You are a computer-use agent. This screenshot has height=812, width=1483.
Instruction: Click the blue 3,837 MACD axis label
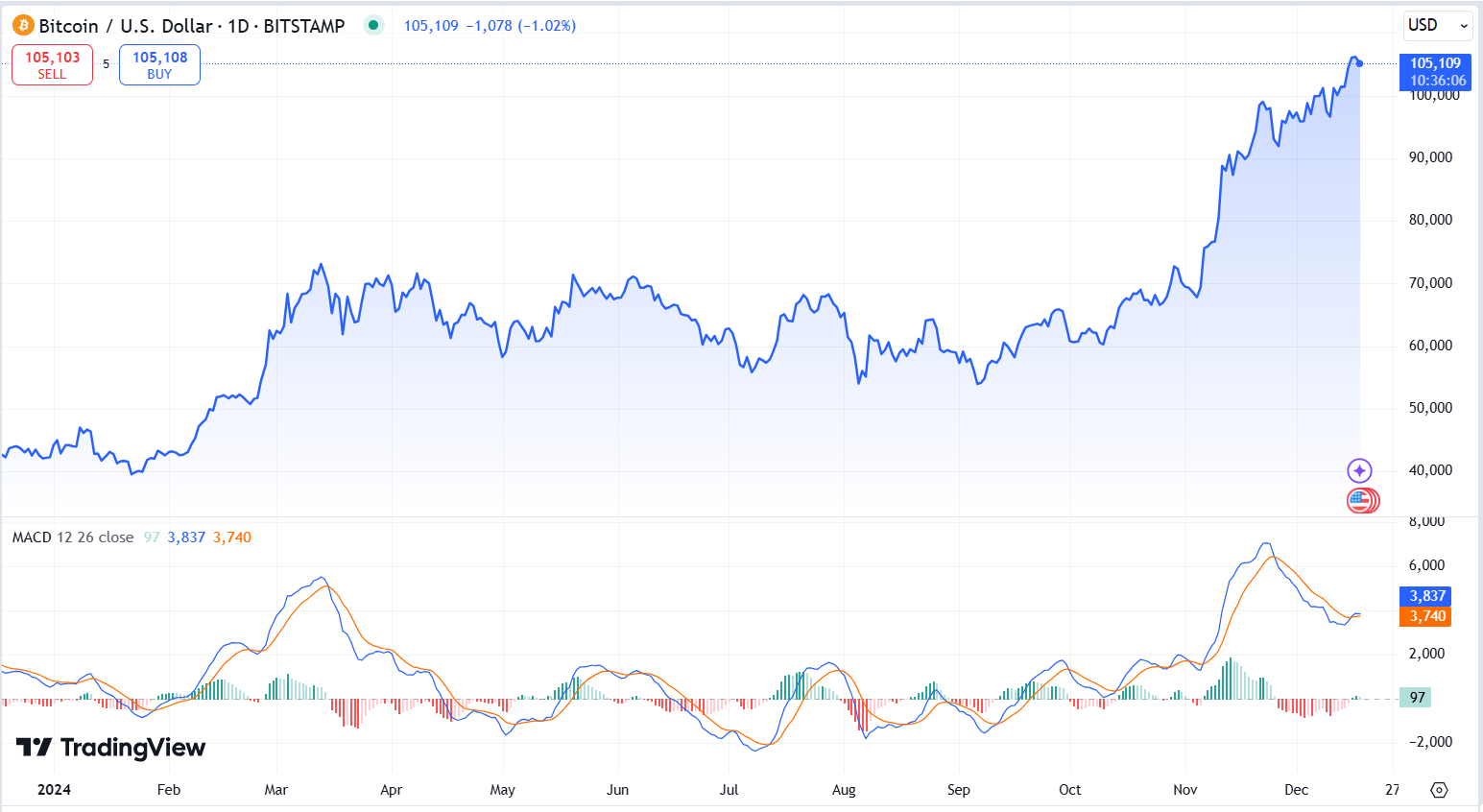[x=1425, y=596]
